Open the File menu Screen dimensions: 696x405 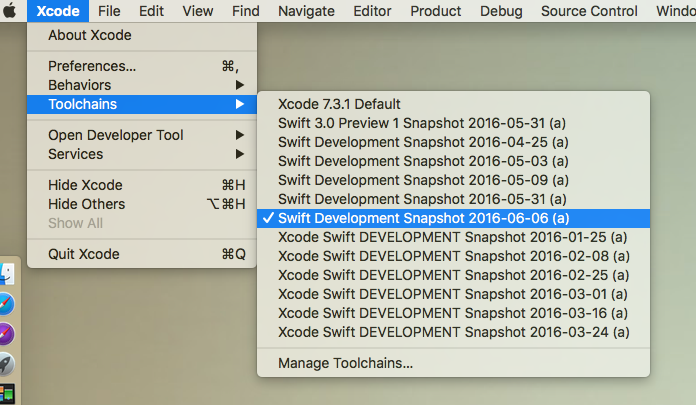click(109, 11)
